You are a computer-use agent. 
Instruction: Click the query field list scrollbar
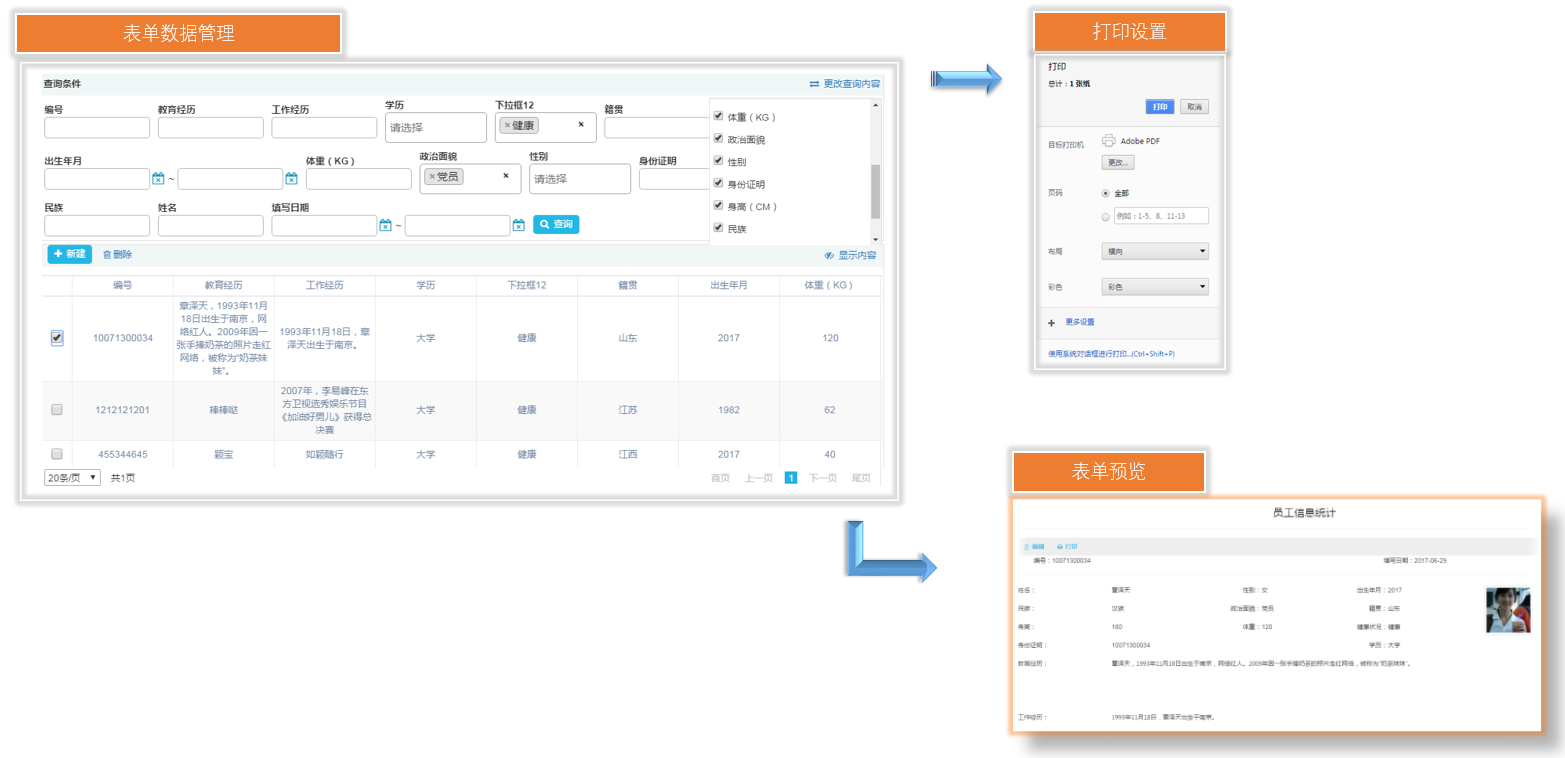pyautogui.click(x=876, y=190)
